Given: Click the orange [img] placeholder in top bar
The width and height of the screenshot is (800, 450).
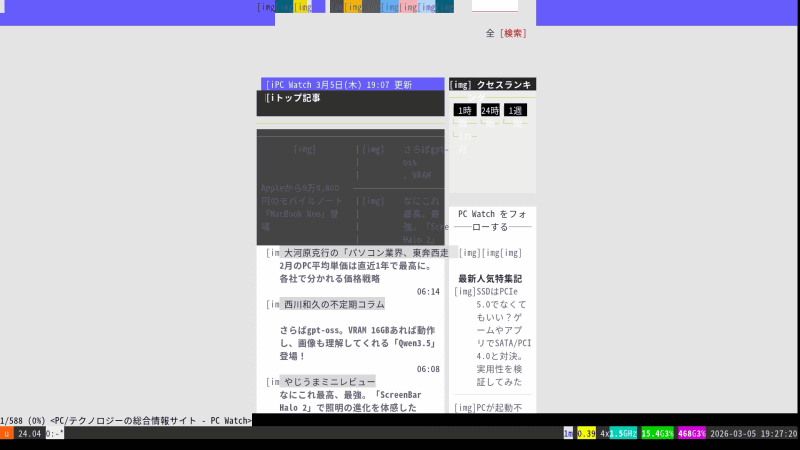Looking at the screenshot, I should (x=353, y=7).
